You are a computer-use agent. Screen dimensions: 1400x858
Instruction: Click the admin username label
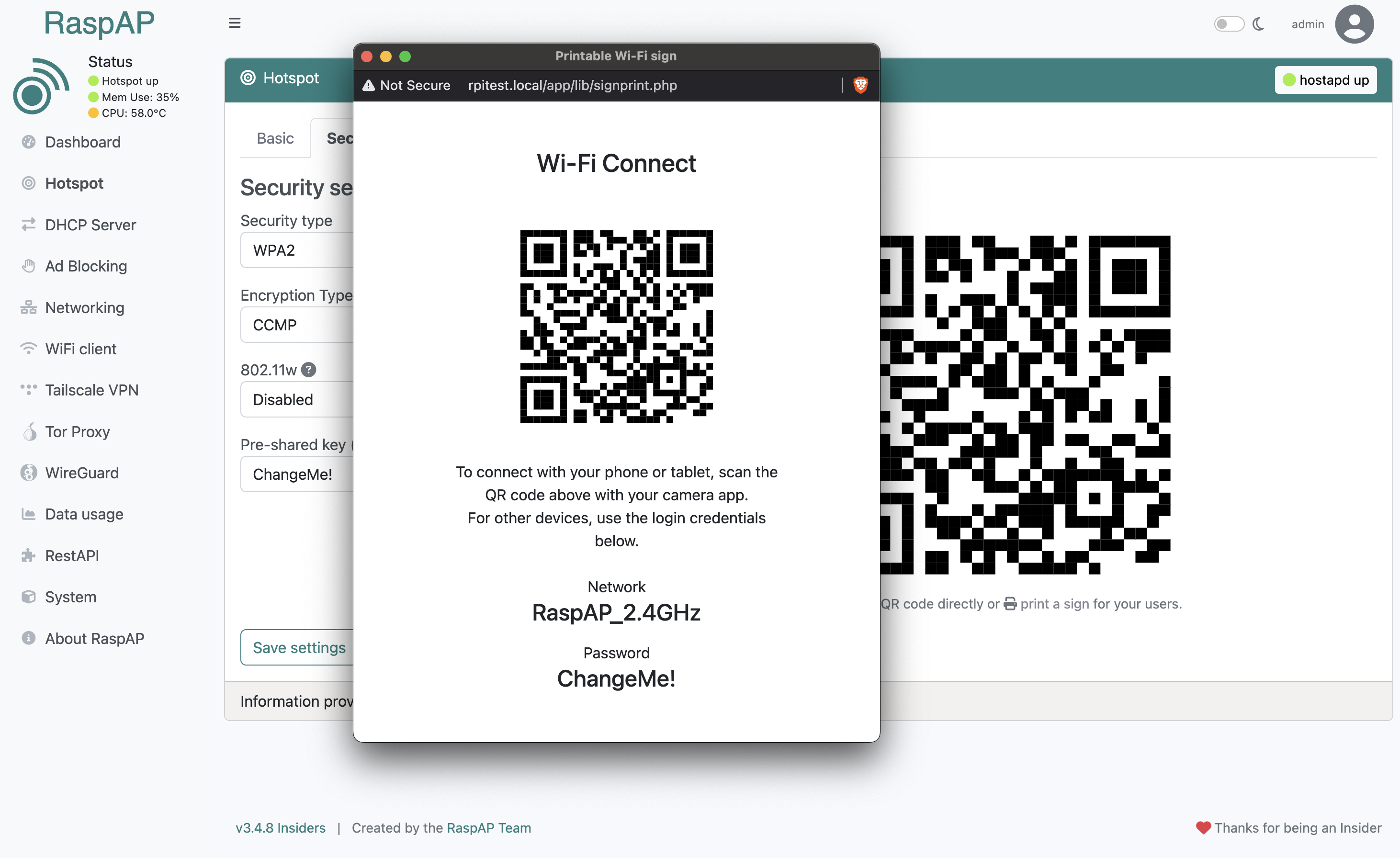point(1308,24)
